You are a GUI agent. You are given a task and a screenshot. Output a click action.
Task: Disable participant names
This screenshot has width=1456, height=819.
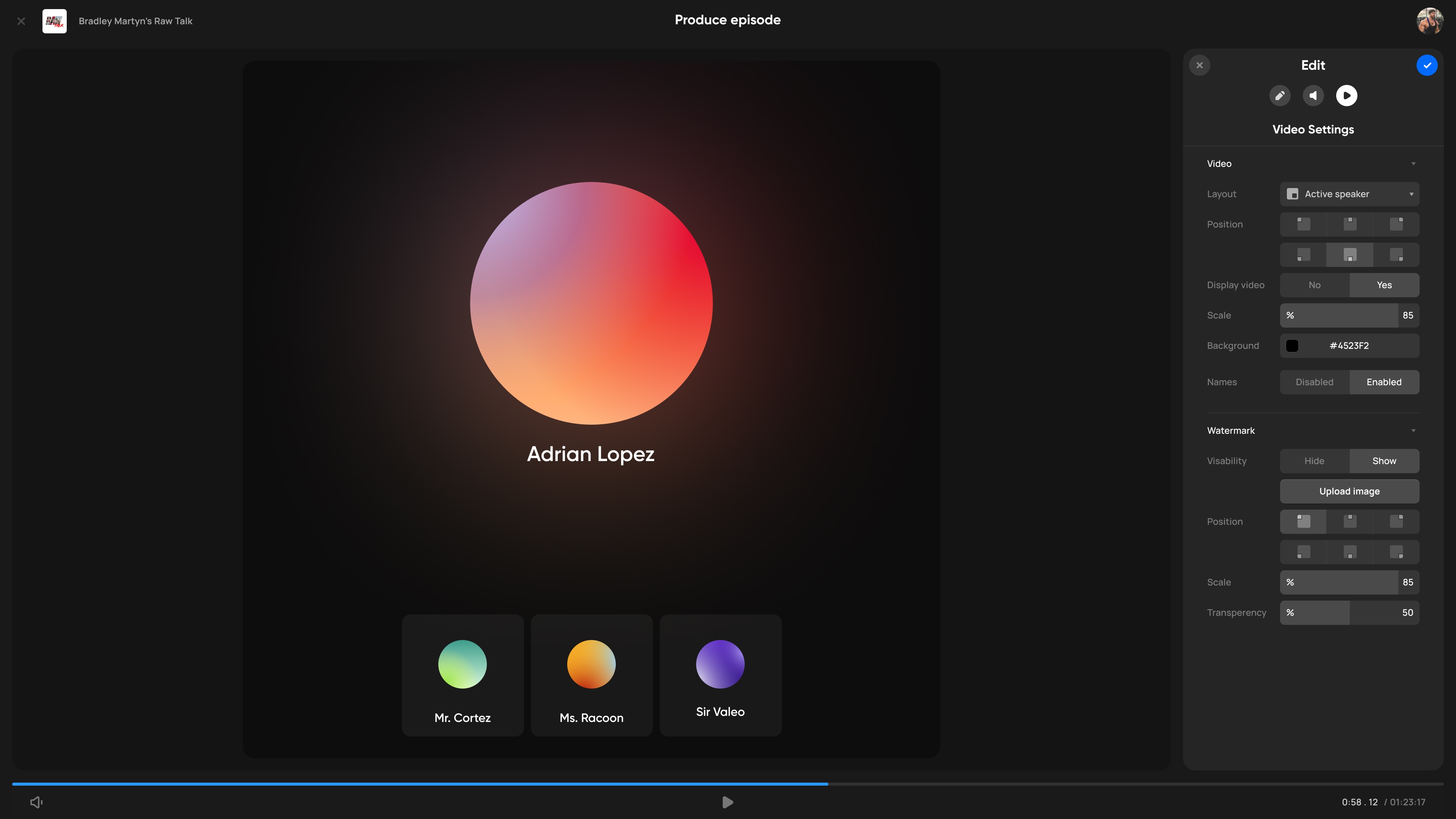click(x=1315, y=382)
